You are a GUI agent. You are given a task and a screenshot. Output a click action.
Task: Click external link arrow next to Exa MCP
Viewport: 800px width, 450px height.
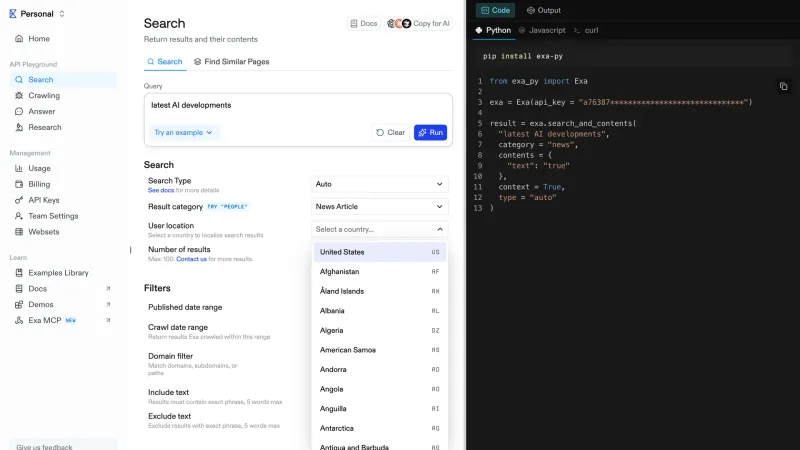click(108, 320)
